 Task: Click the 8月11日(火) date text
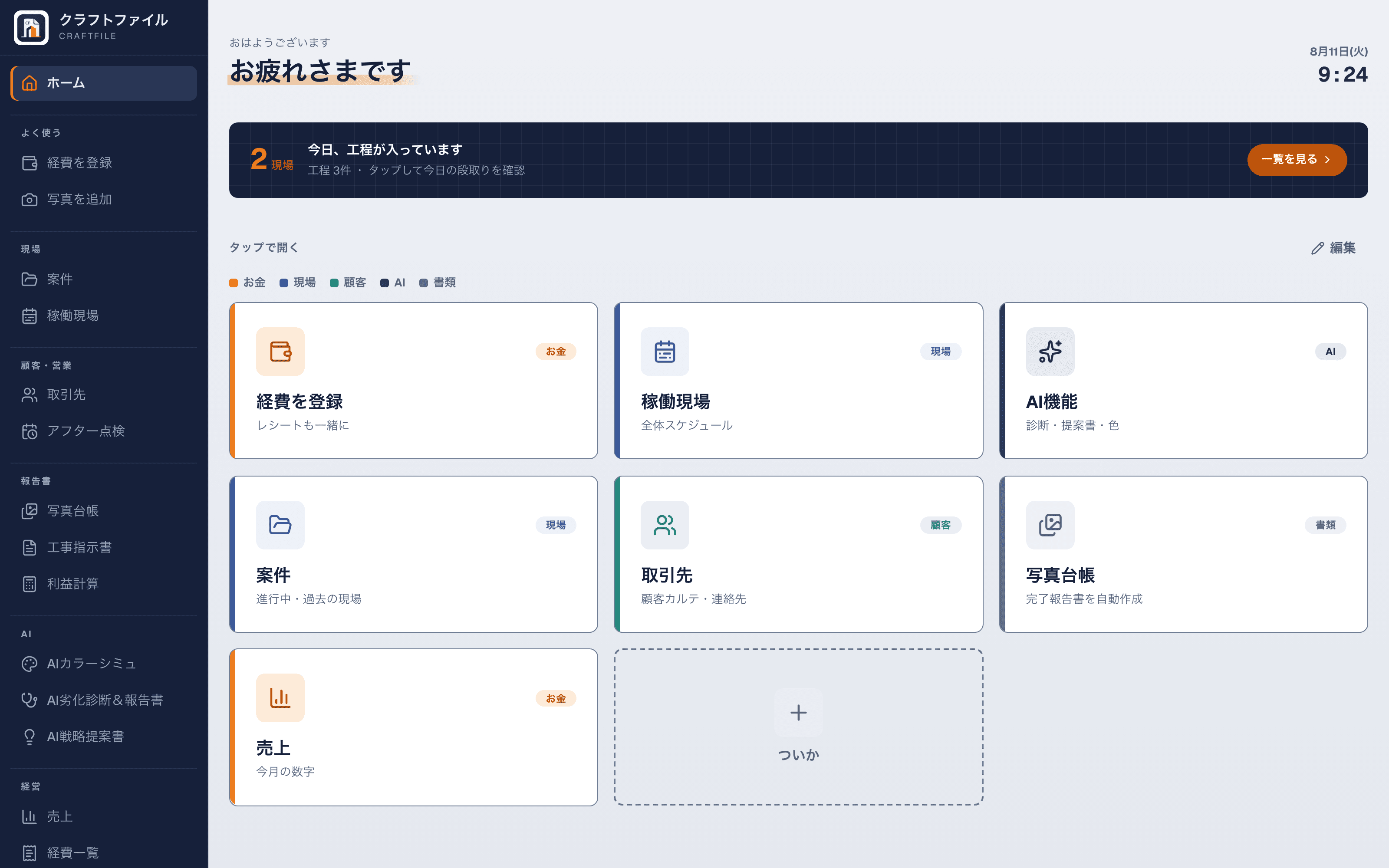tap(1339, 51)
